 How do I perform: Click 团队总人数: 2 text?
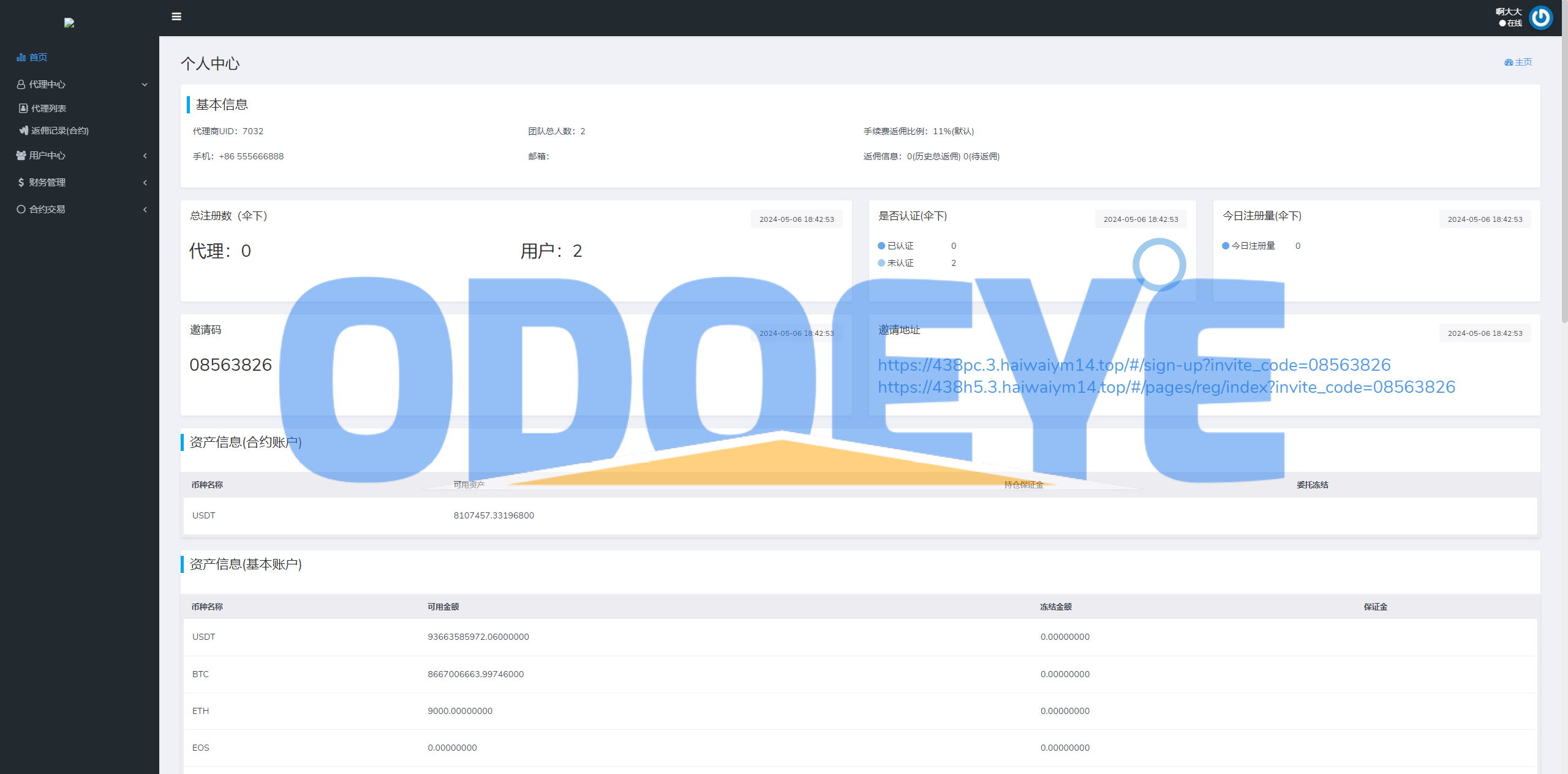click(557, 131)
